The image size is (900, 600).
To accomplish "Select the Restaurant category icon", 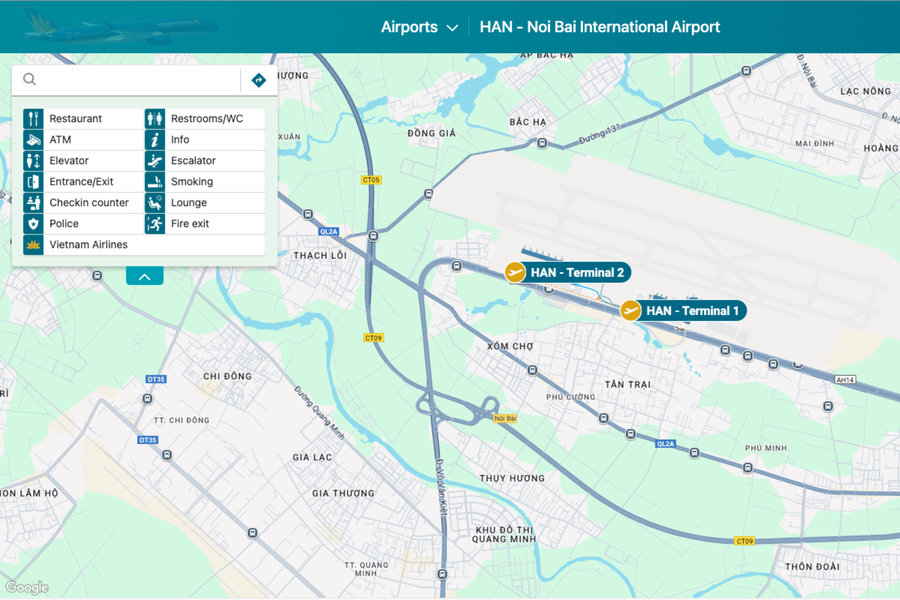I will point(33,118).
